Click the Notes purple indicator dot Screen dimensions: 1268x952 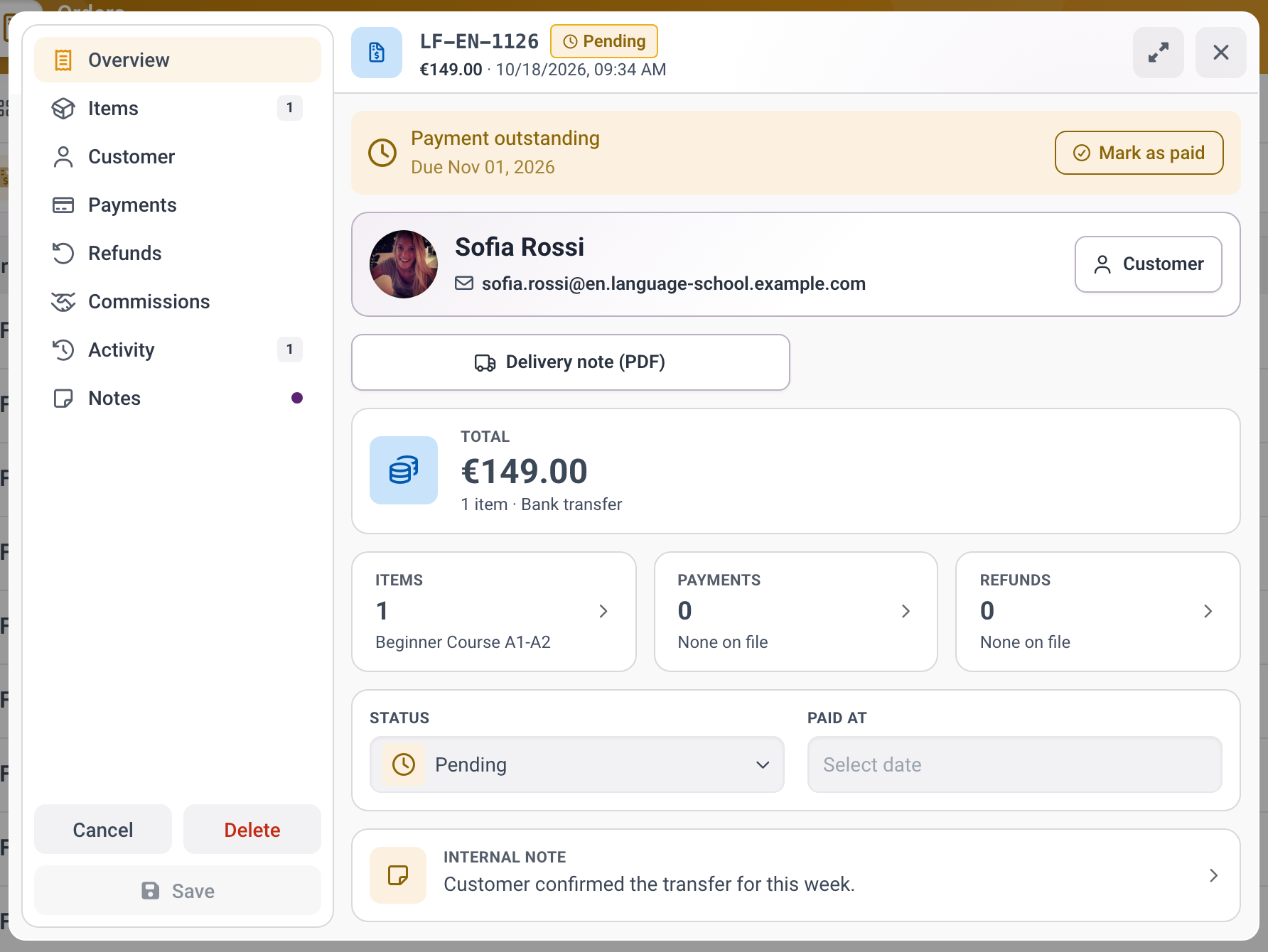coord(297,398)
